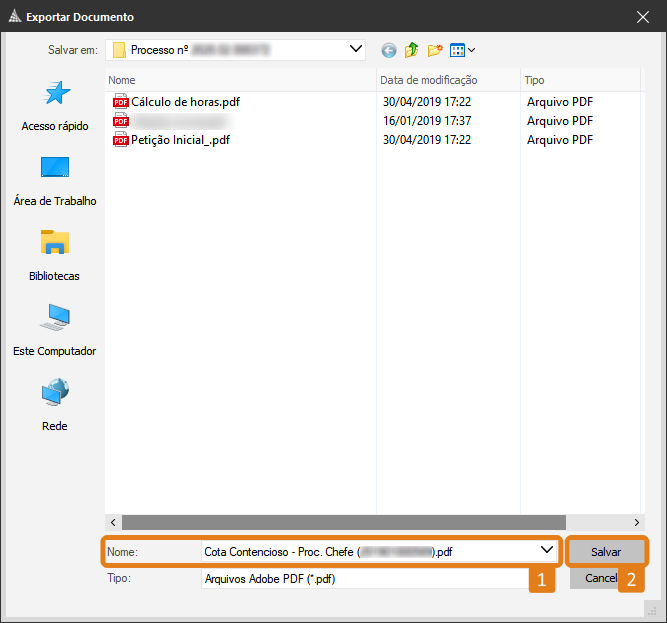The image size is (667, 623).
Task: Click the Back navigation arrow icon
Action: click(x=389, y=50)
